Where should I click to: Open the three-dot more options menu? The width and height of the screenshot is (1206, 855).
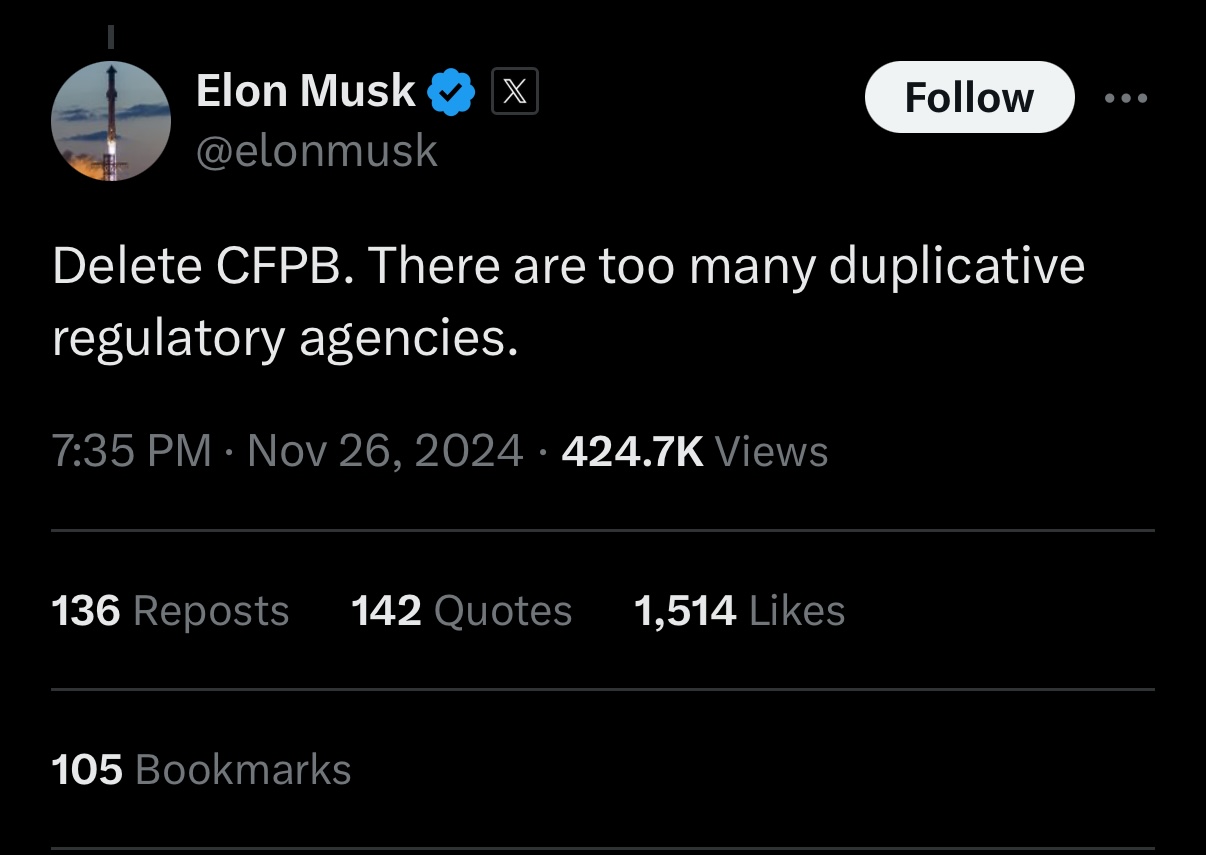(x=1127, y=98)
